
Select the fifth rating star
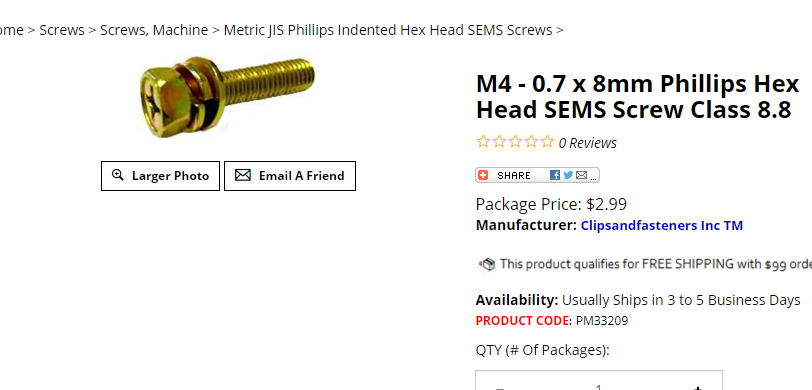click(547, 141)
